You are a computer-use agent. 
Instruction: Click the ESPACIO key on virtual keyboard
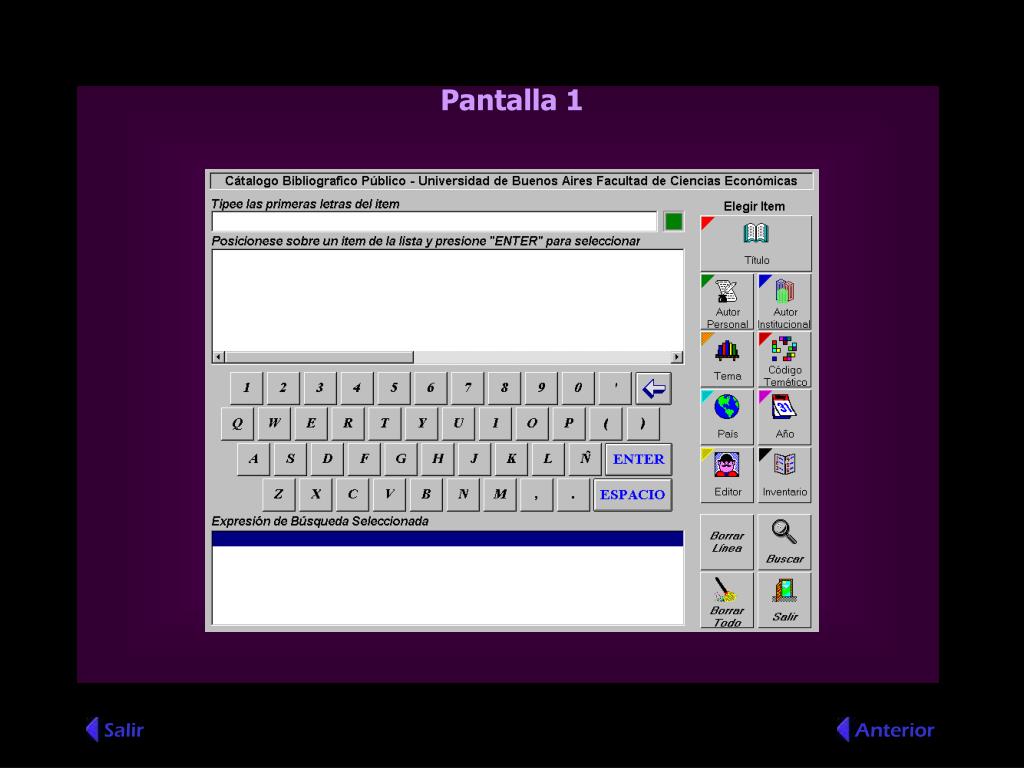click(632, 494)
